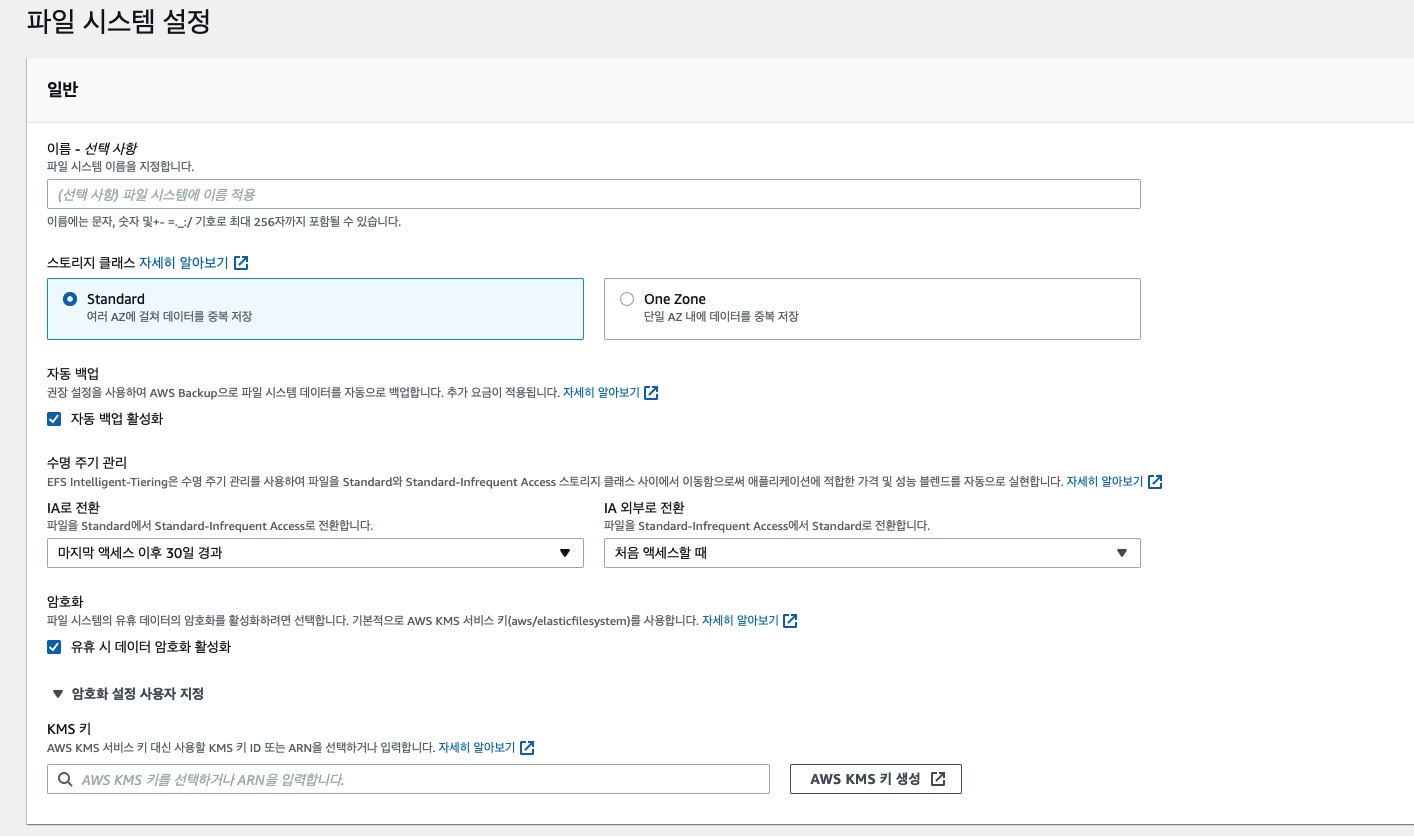Click the search magnifier icon in KMS field
This screenshot has height=836, width=1414.
click(x=65, y=779)
